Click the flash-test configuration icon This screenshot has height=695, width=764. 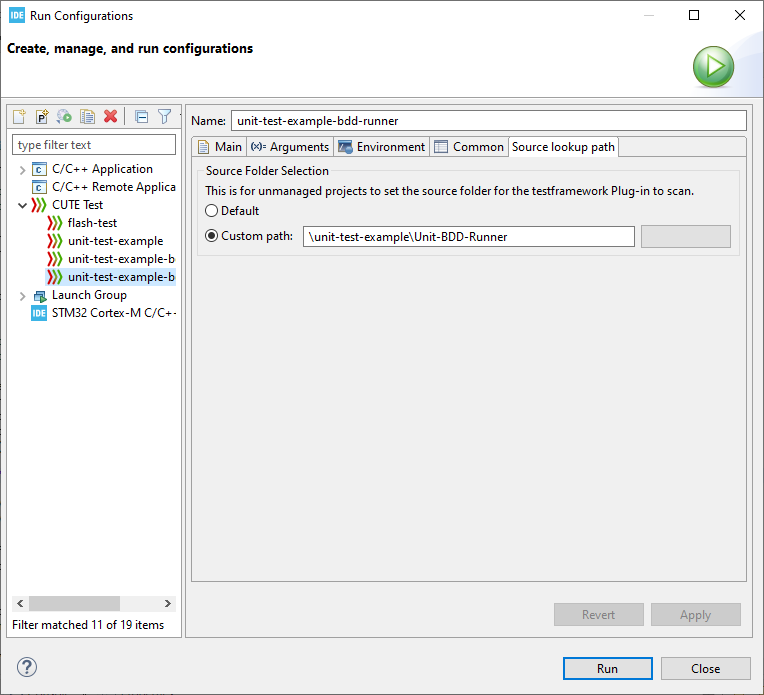55,223
